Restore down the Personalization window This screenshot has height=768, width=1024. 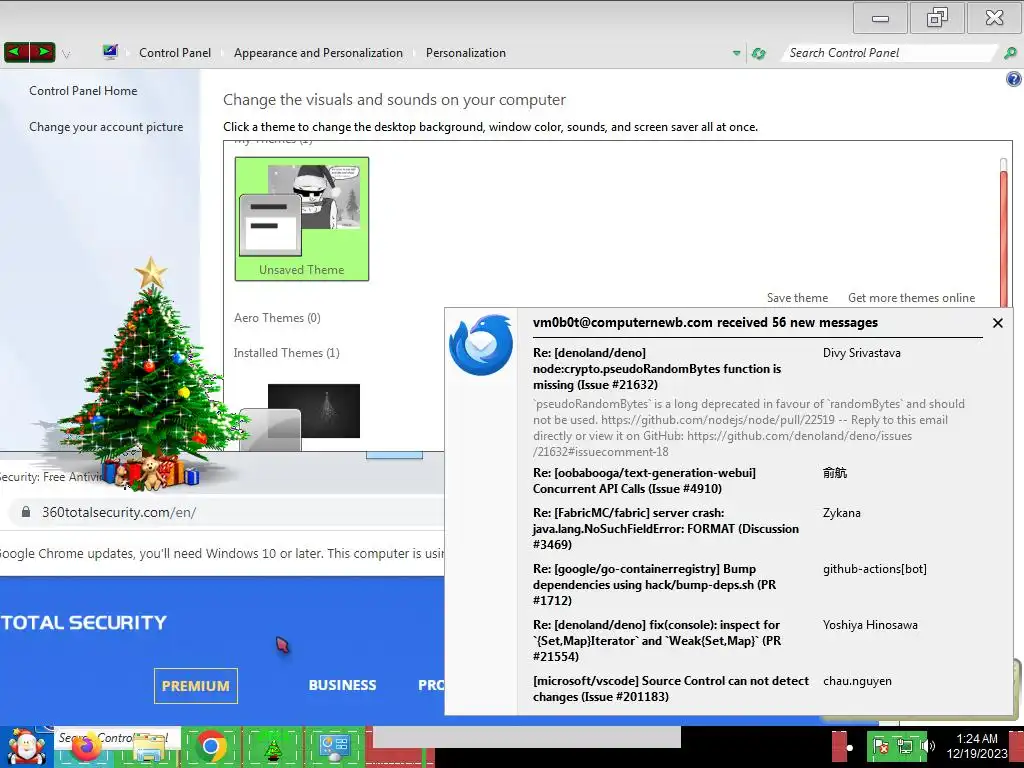pos(937,18)
